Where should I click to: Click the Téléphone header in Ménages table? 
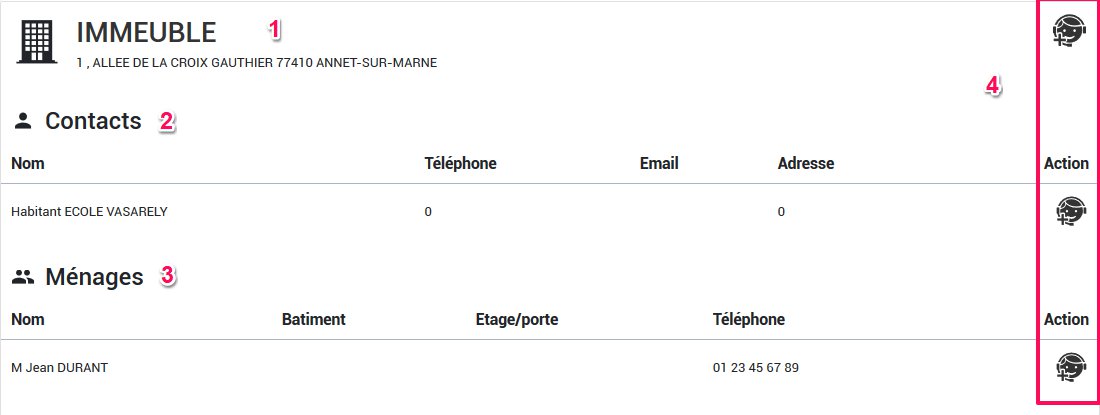coord(748,319)
